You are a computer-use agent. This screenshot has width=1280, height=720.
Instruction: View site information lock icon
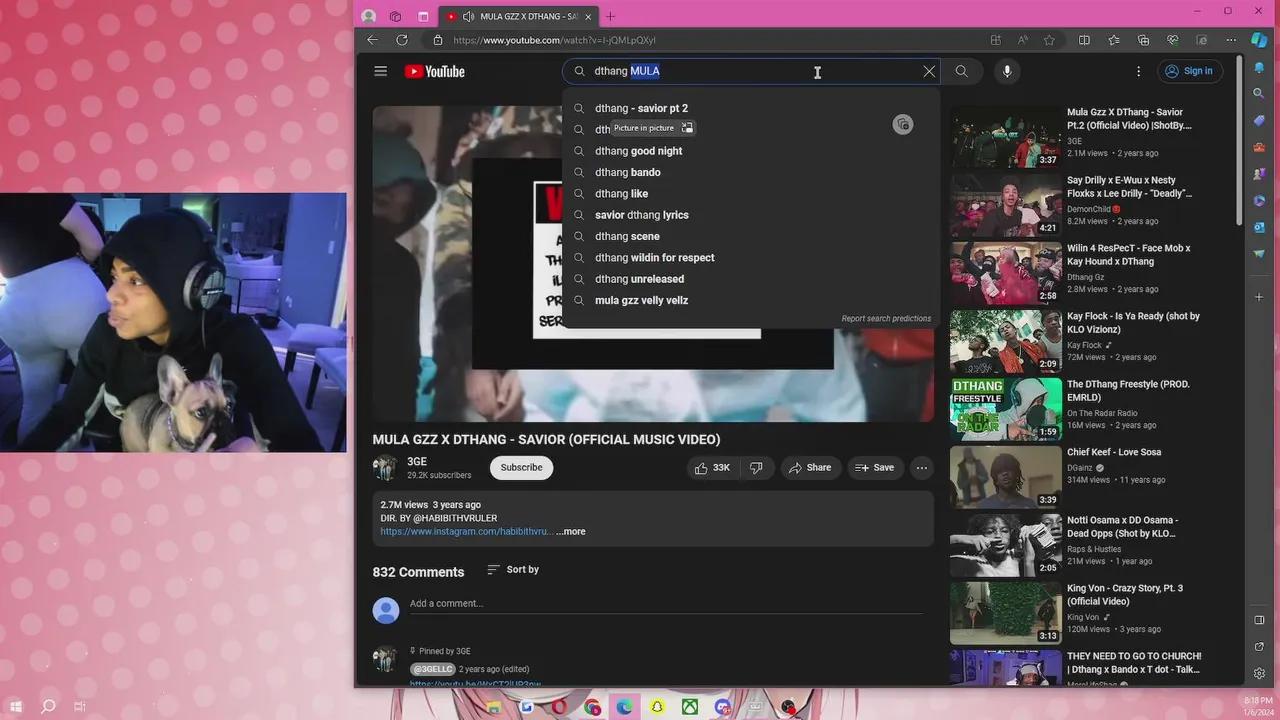coord(437,40)
